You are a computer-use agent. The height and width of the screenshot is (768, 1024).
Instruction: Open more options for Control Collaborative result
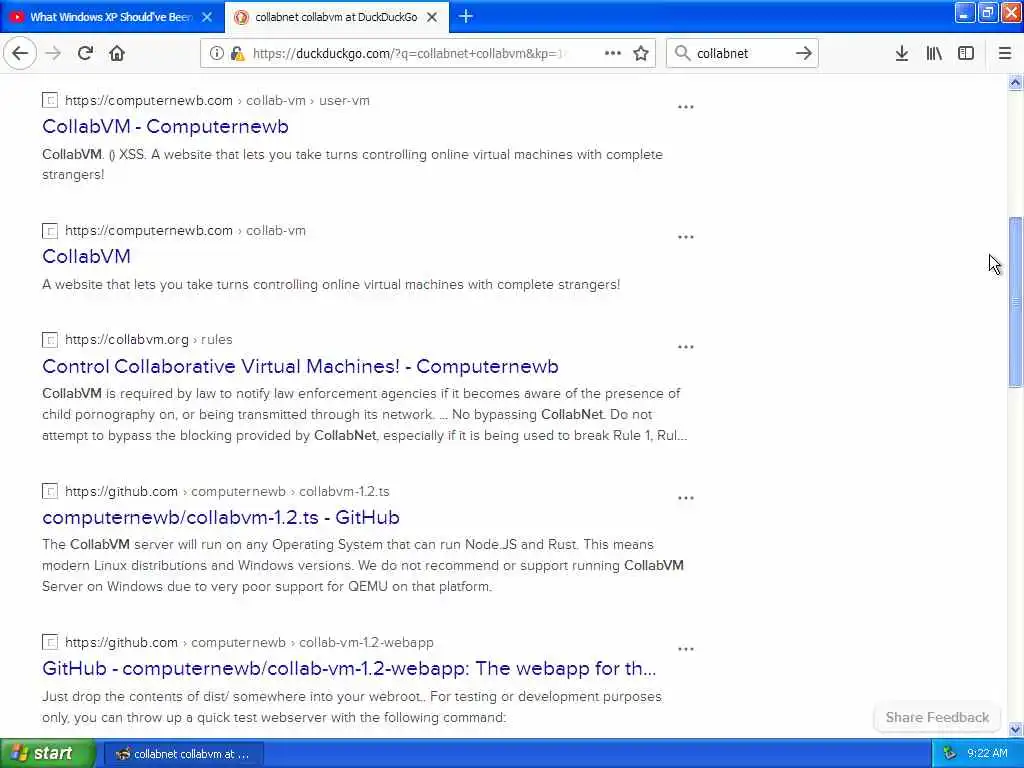pos(686,347)
